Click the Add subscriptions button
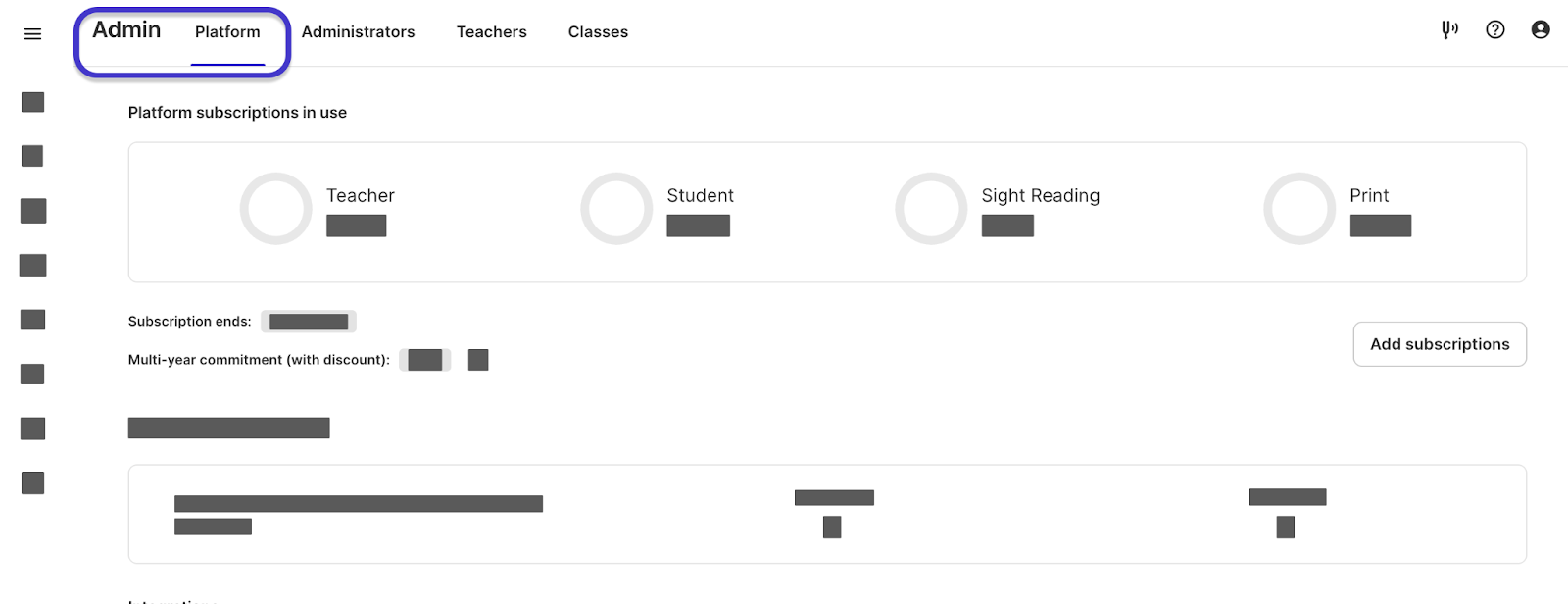The image size is (1568, 604). (x=1439, y=343)
